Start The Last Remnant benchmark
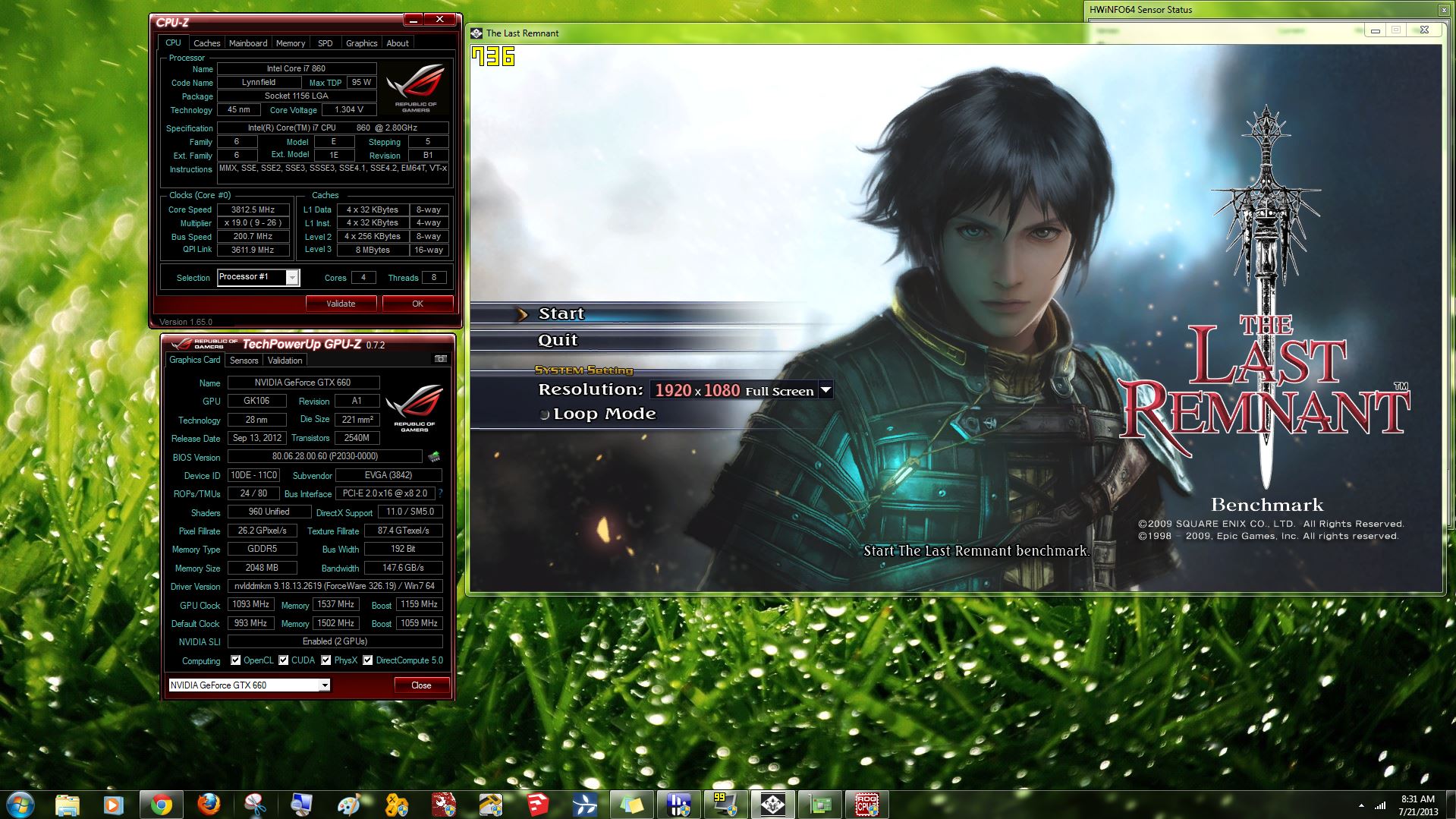 pyautogui.click(x=561, y=313)
